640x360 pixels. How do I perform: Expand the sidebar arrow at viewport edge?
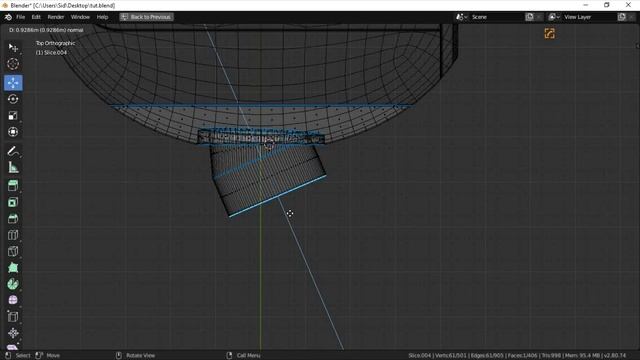click(638, 46)
